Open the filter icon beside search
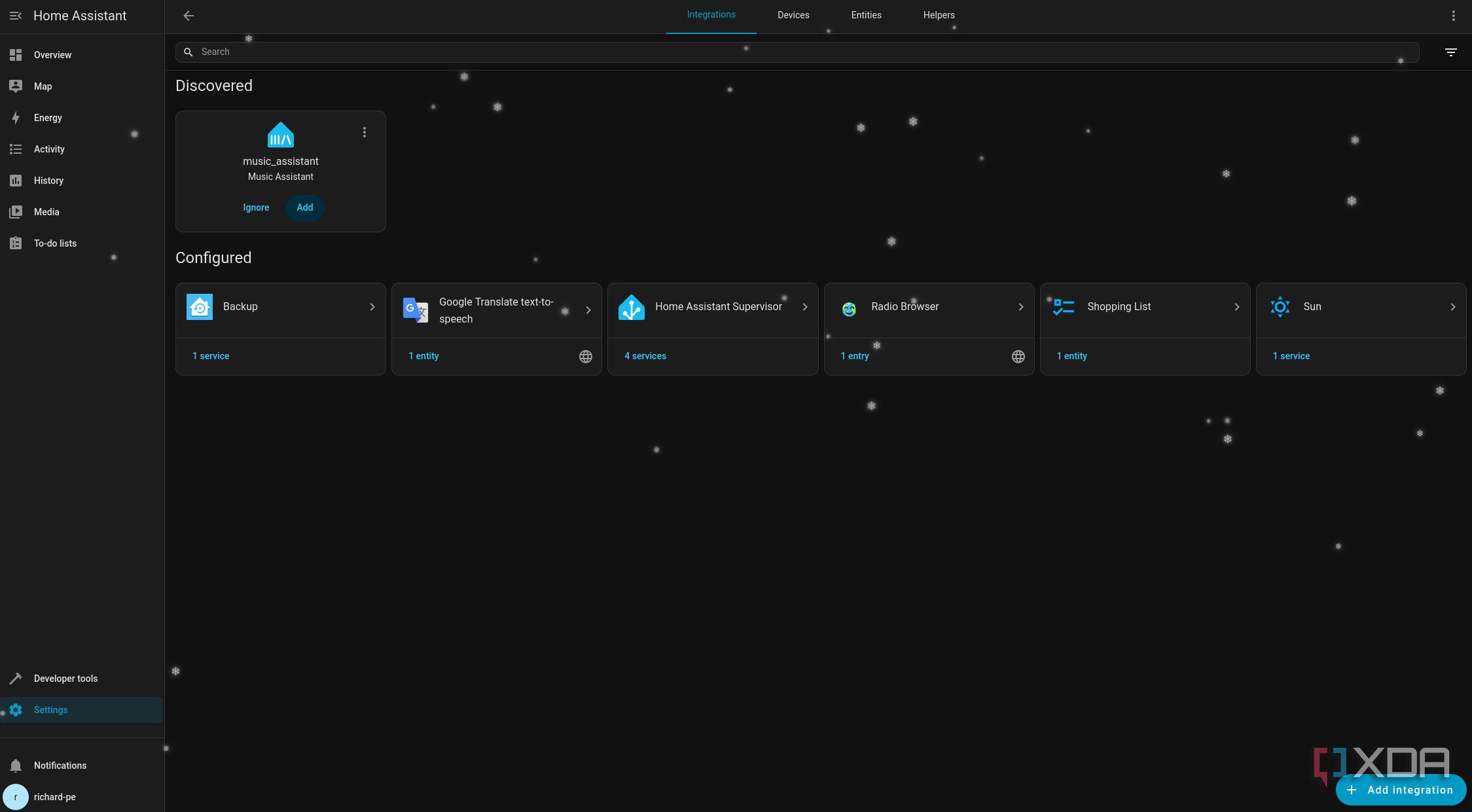 [x=1450, y=52]
